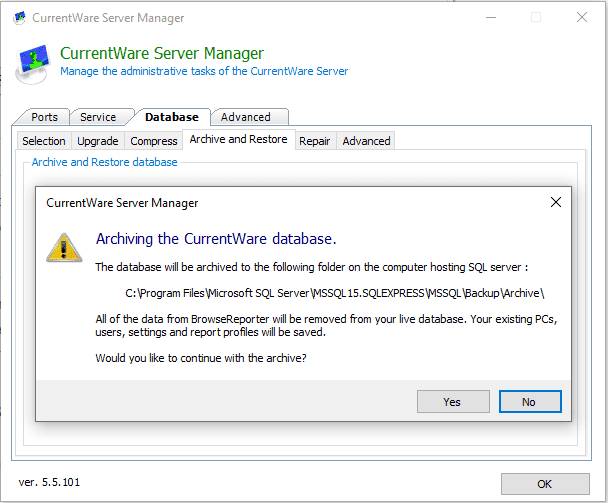Viewport: 608px width, 503px height.
Task: Click the archive folder path text
Action: (x=335, y=293)
